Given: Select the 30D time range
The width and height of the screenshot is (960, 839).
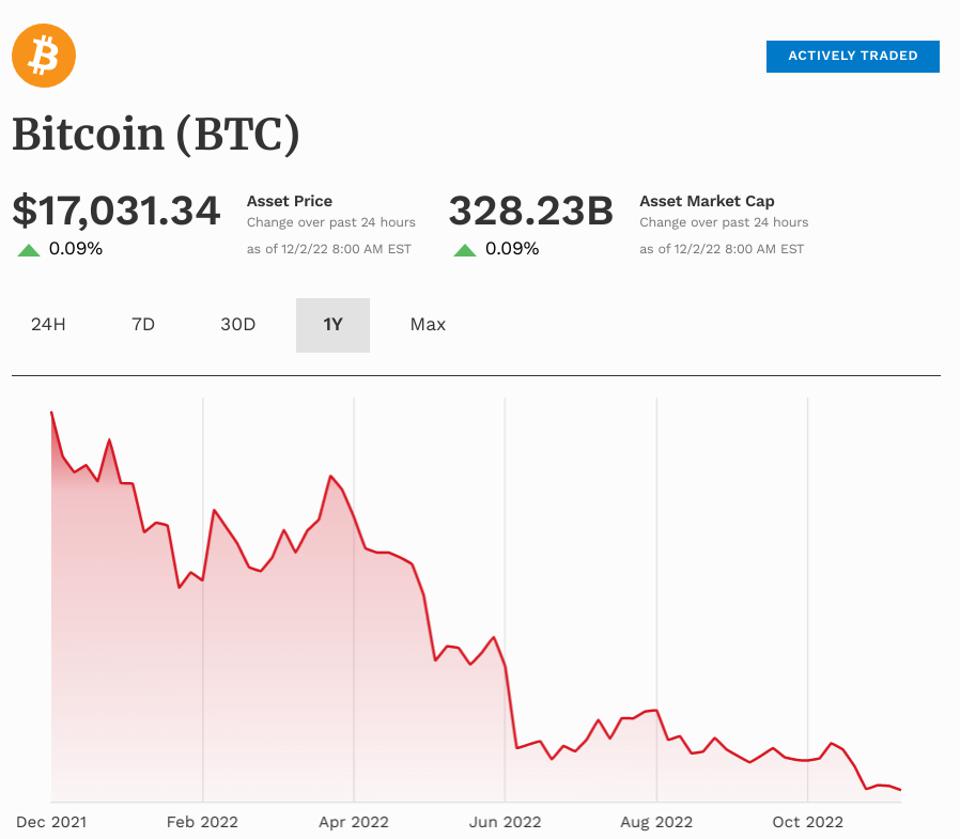Looking at the screenshot, I should click(238, 325).
